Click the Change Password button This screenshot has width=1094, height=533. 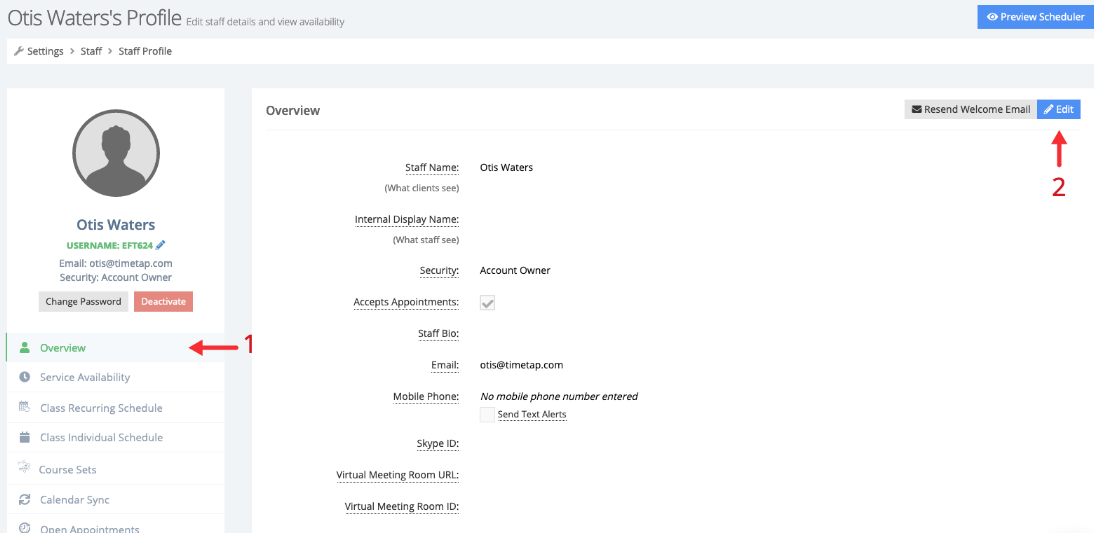click(x=84, y=301)
